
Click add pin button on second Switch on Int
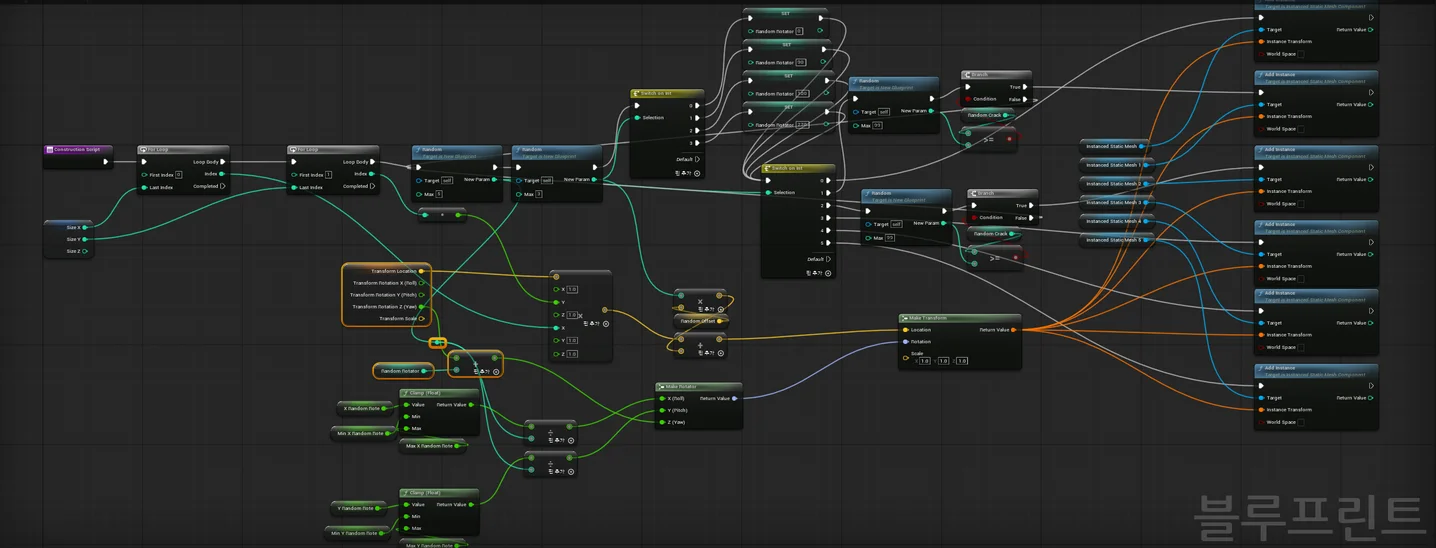[826, 273]
